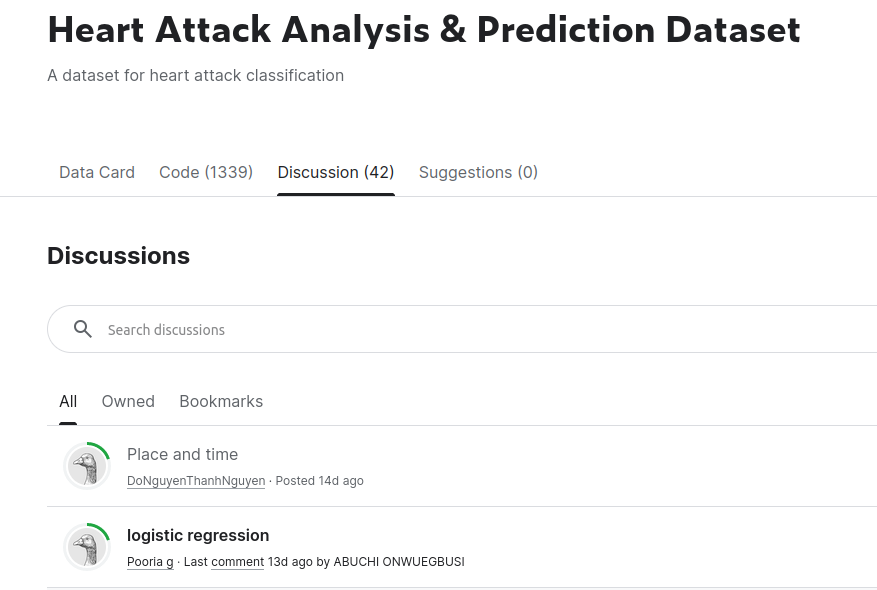Select the Discussion (42) tab
The height and width of the screenshot is (590, 877).
[x=336, y=172]
